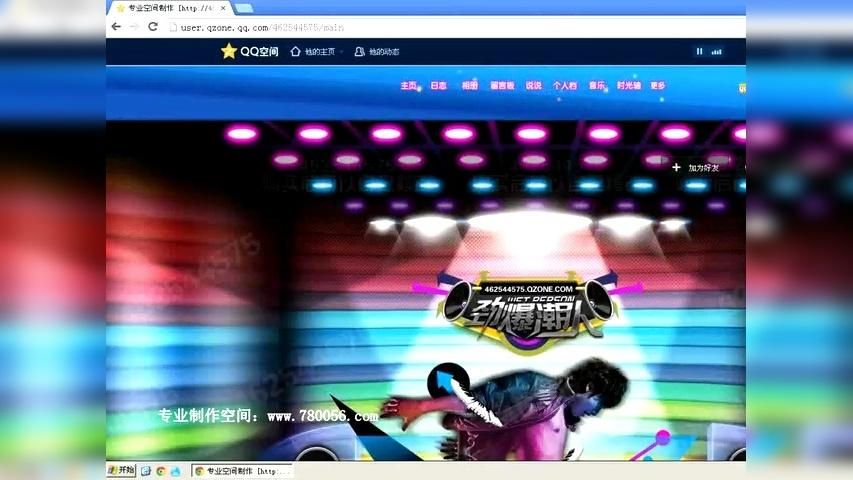Click the 462544575.QZONE.COM banner text

pyautogui.click(x=529, y=289)
